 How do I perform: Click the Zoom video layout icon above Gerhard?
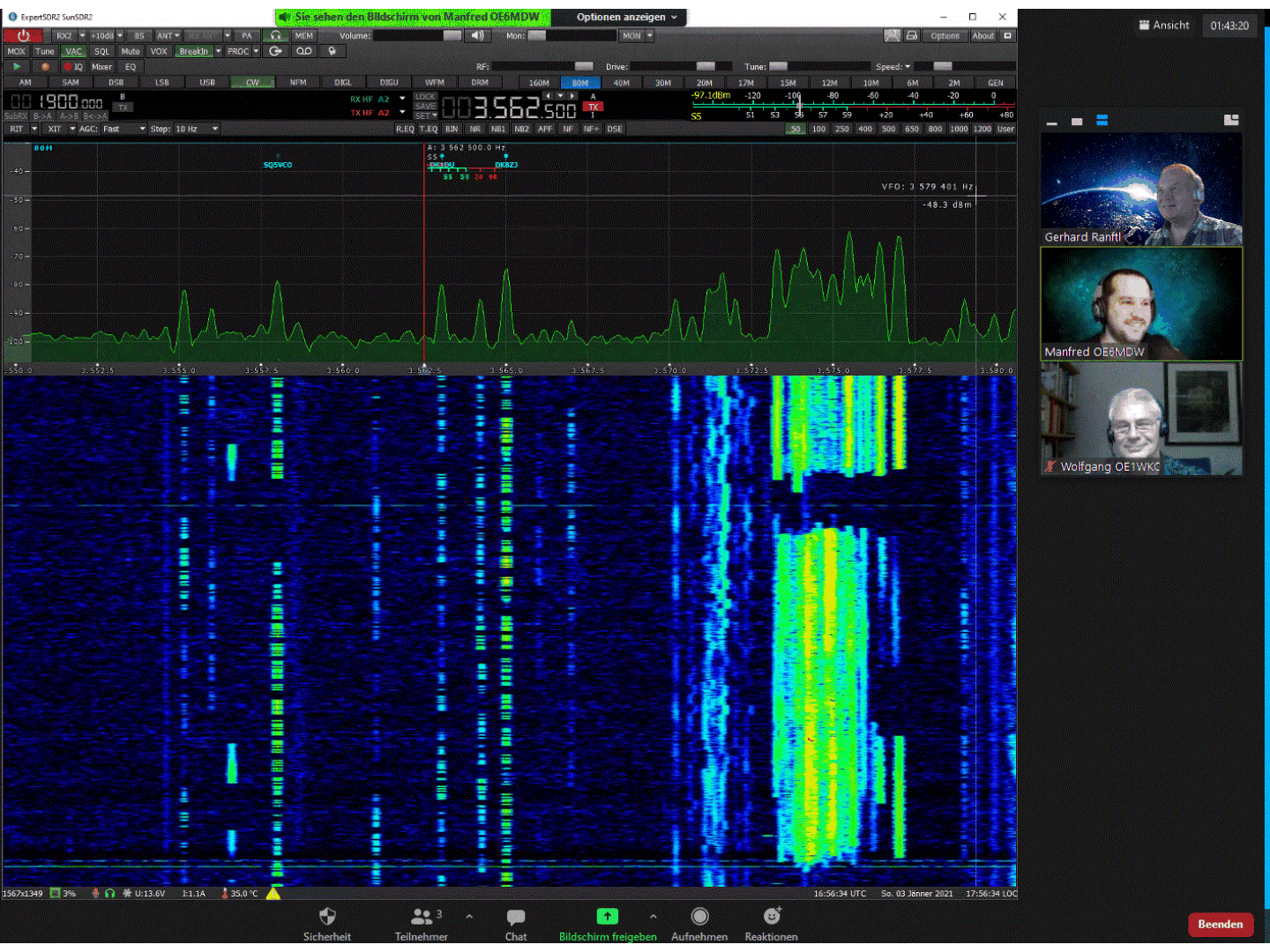tap(1231, 120)
